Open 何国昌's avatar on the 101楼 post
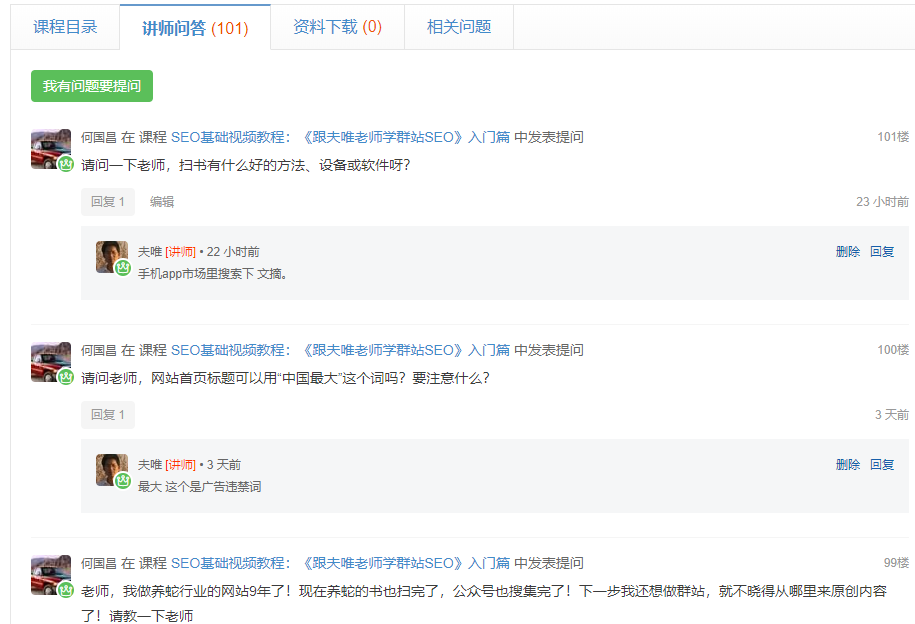 51,149
